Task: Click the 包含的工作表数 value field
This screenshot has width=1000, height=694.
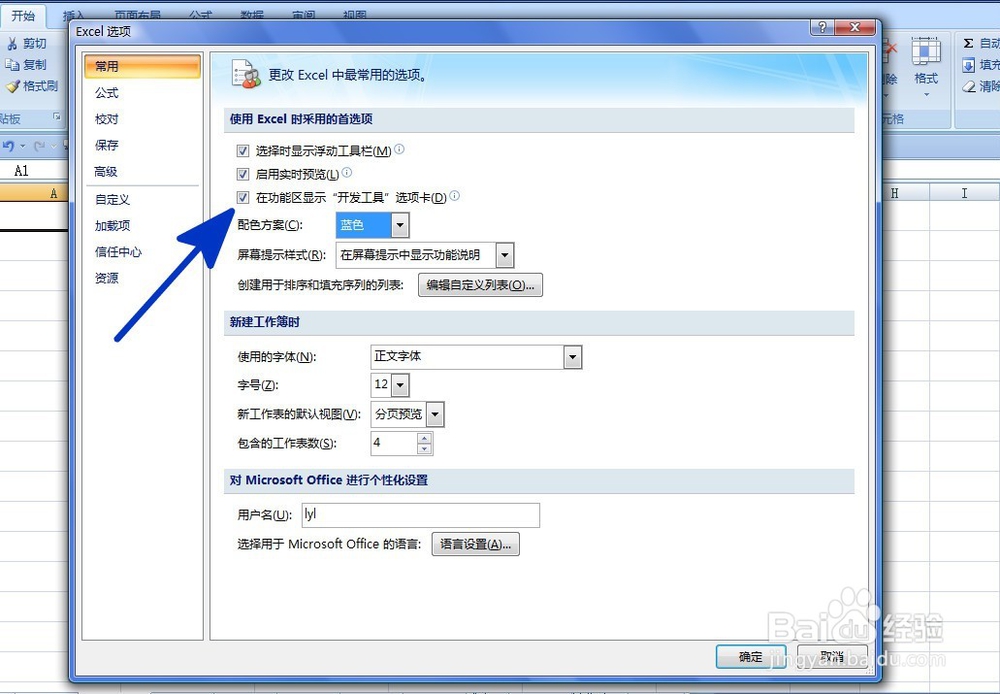Action: 394,443
